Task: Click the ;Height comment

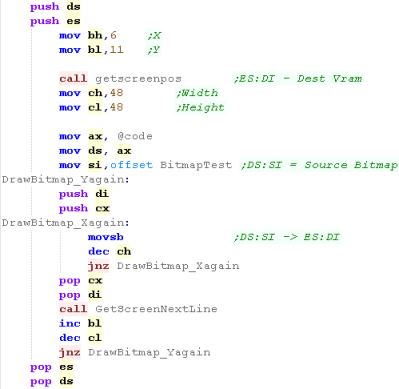Action: pos(200,107)
